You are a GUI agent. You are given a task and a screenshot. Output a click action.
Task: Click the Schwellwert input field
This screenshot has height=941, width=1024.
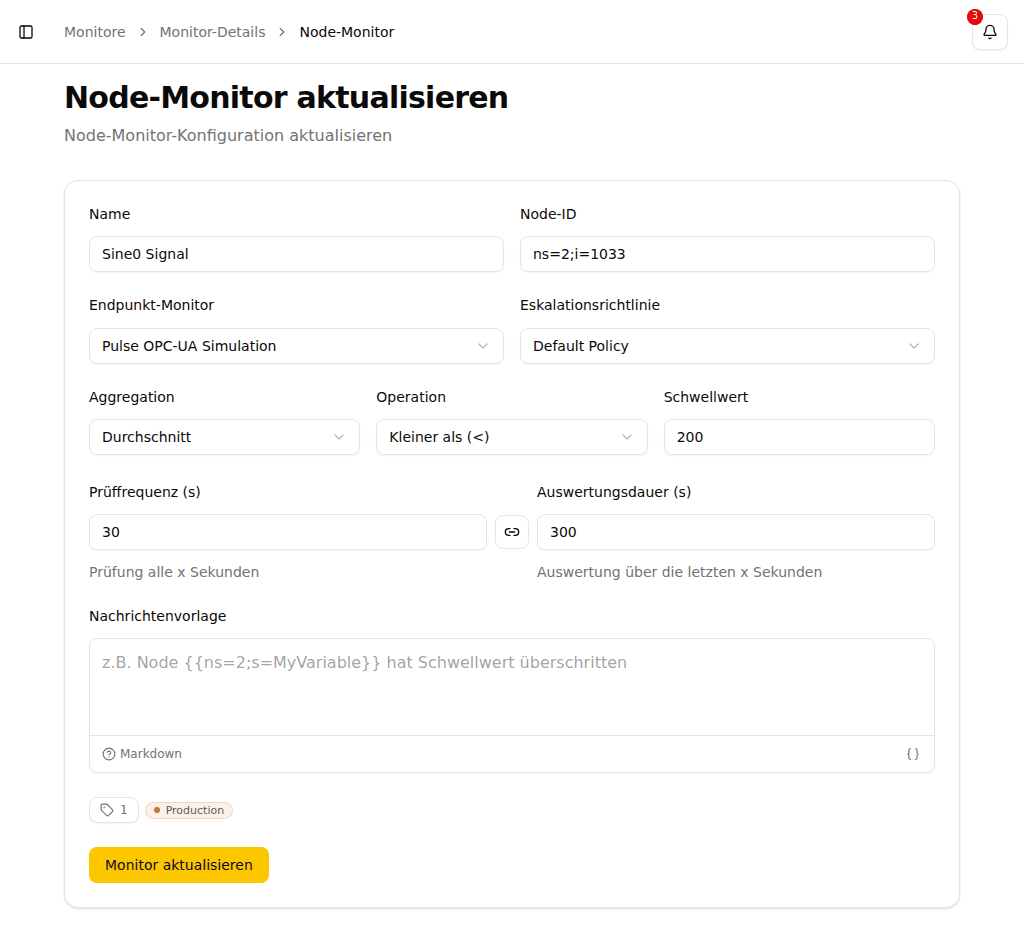coord(799,438)
